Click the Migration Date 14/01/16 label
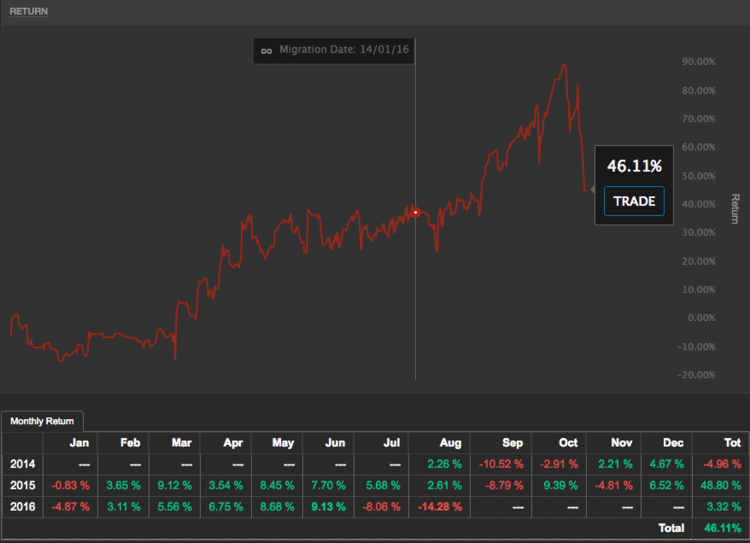This screenshot has height=543, width=750. click(x=342, y=50)
